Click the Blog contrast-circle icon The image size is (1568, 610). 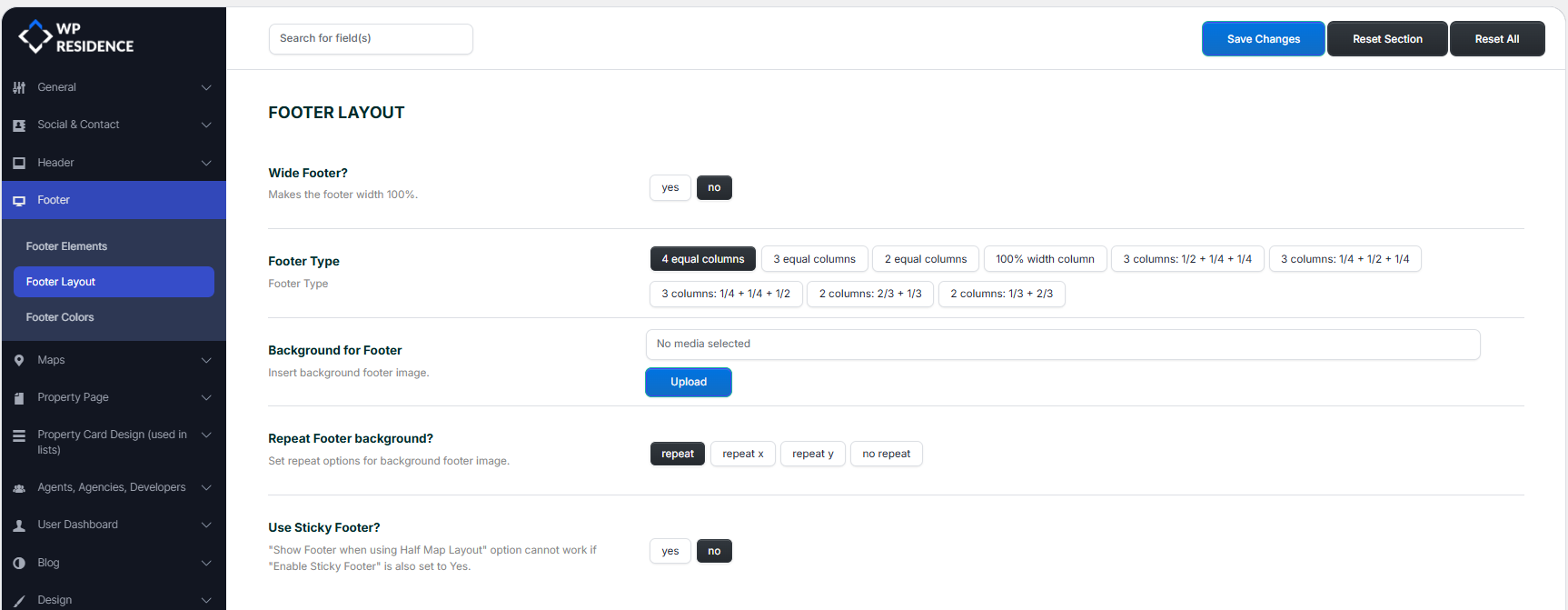click(x=19, y=564)
